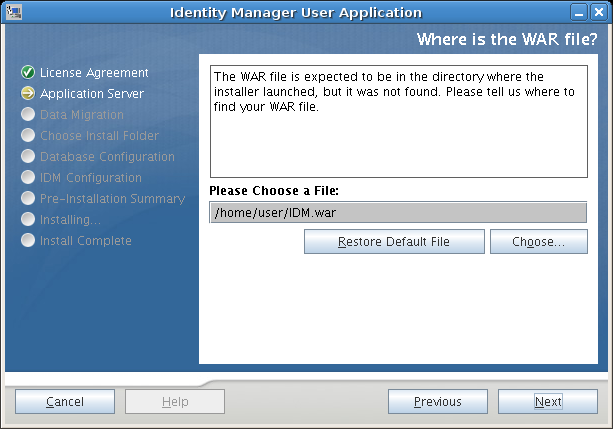The width and height of the screenshot is (613, 429).
Task: Go to the Next installer step
Action: (547, 402)
